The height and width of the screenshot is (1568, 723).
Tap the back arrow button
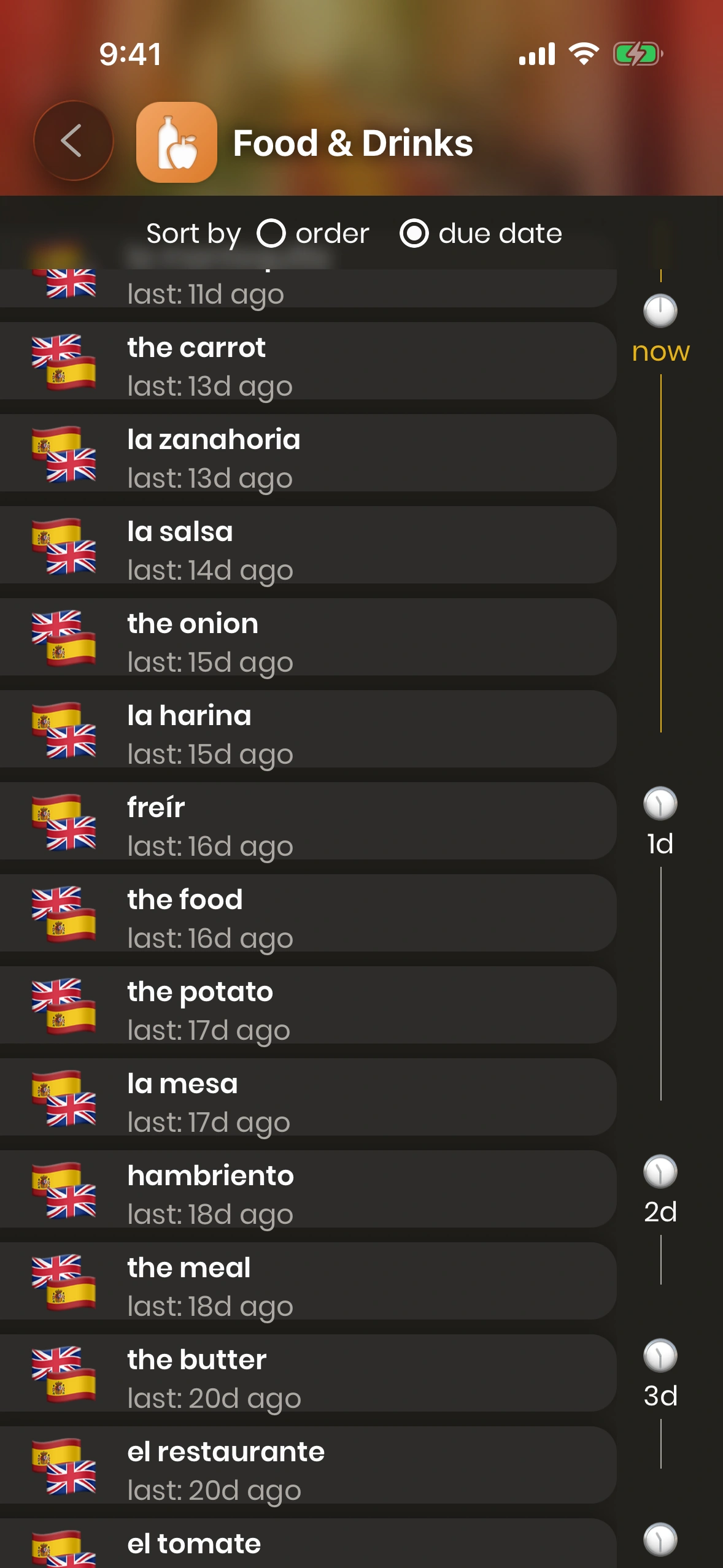click(73, 141)
